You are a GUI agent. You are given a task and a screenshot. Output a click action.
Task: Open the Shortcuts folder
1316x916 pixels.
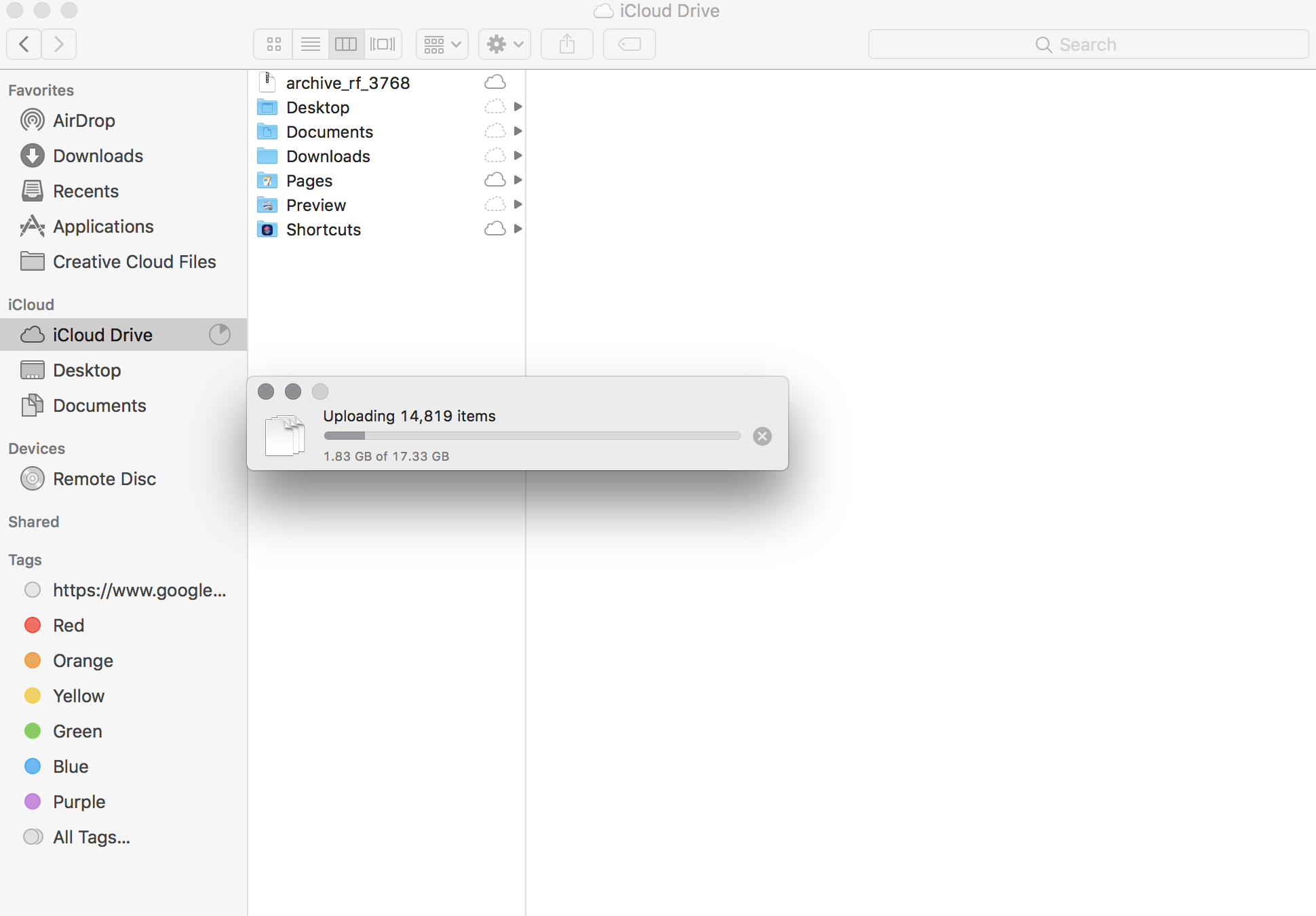point(323,229)
